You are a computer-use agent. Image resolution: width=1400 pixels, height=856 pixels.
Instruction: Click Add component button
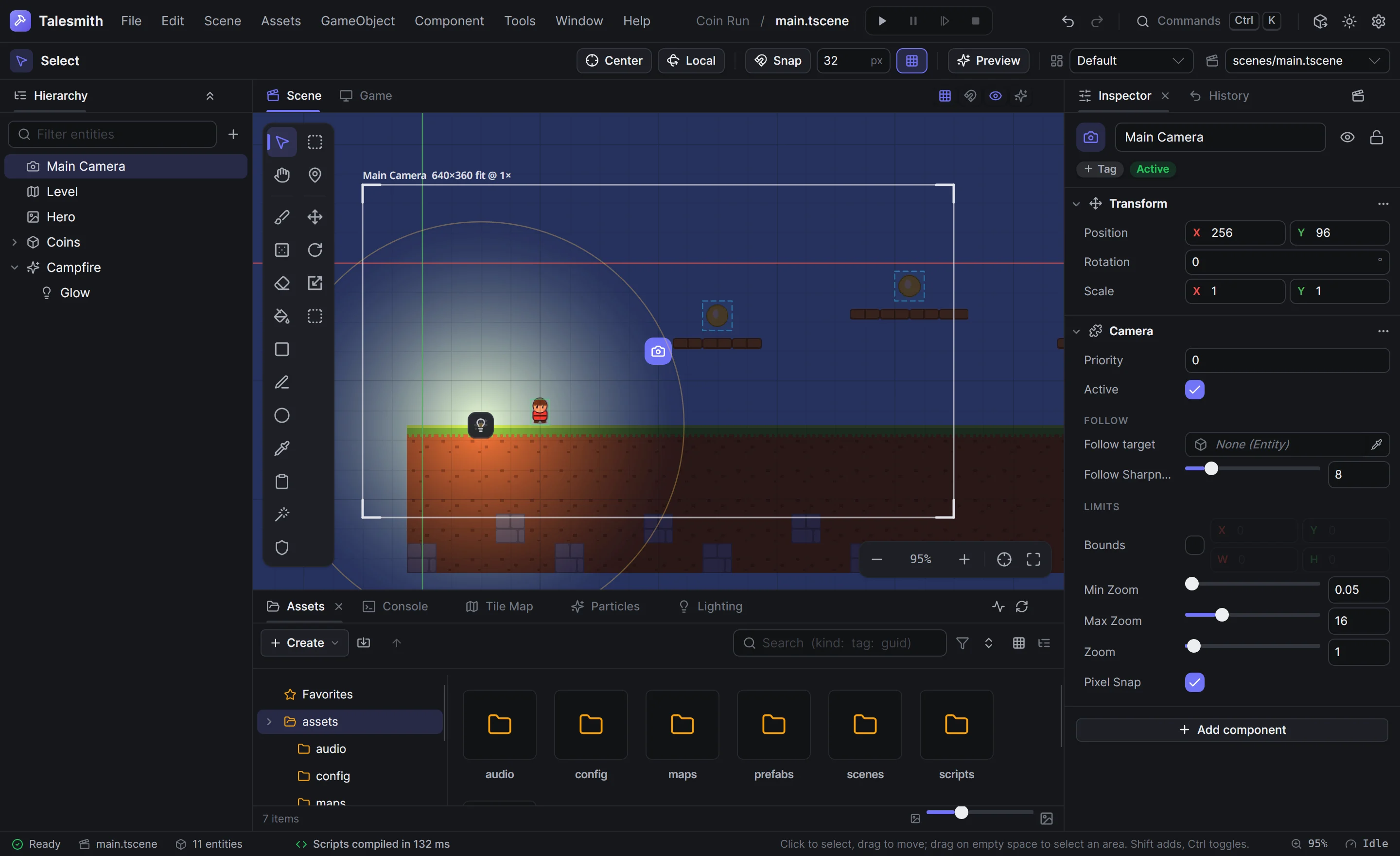point(1232,730)
